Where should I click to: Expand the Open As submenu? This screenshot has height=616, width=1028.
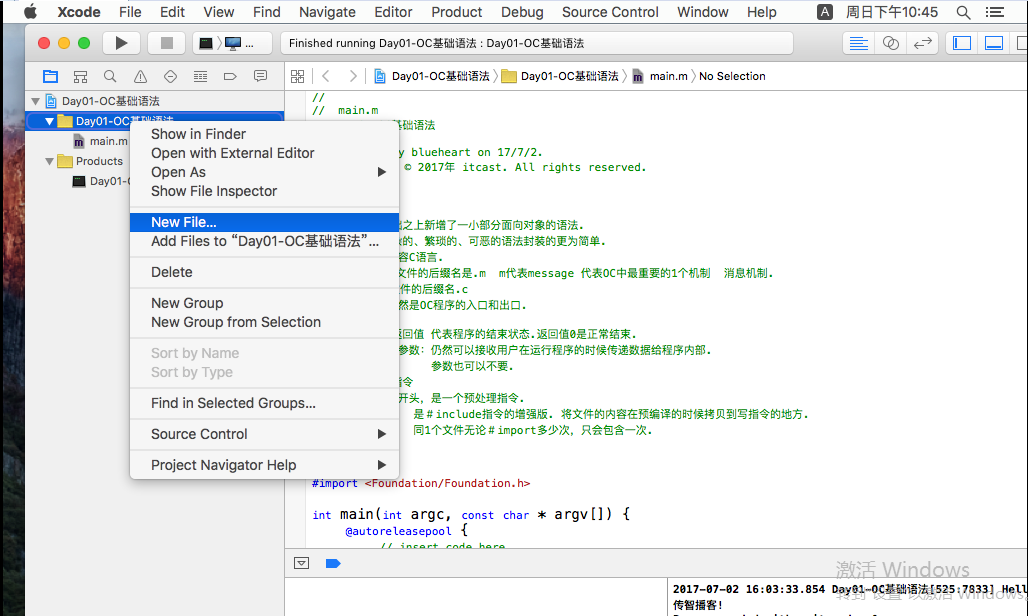[x=264, y=172]
